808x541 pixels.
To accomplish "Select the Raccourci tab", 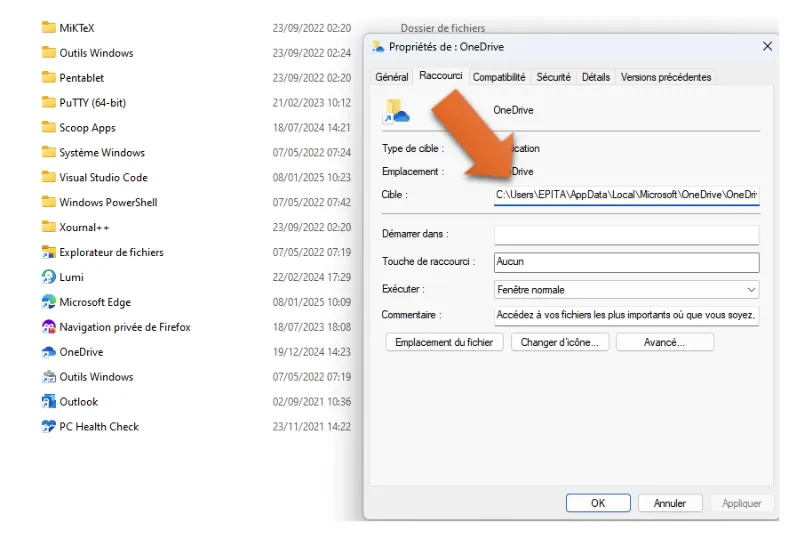I will (441, 76).
